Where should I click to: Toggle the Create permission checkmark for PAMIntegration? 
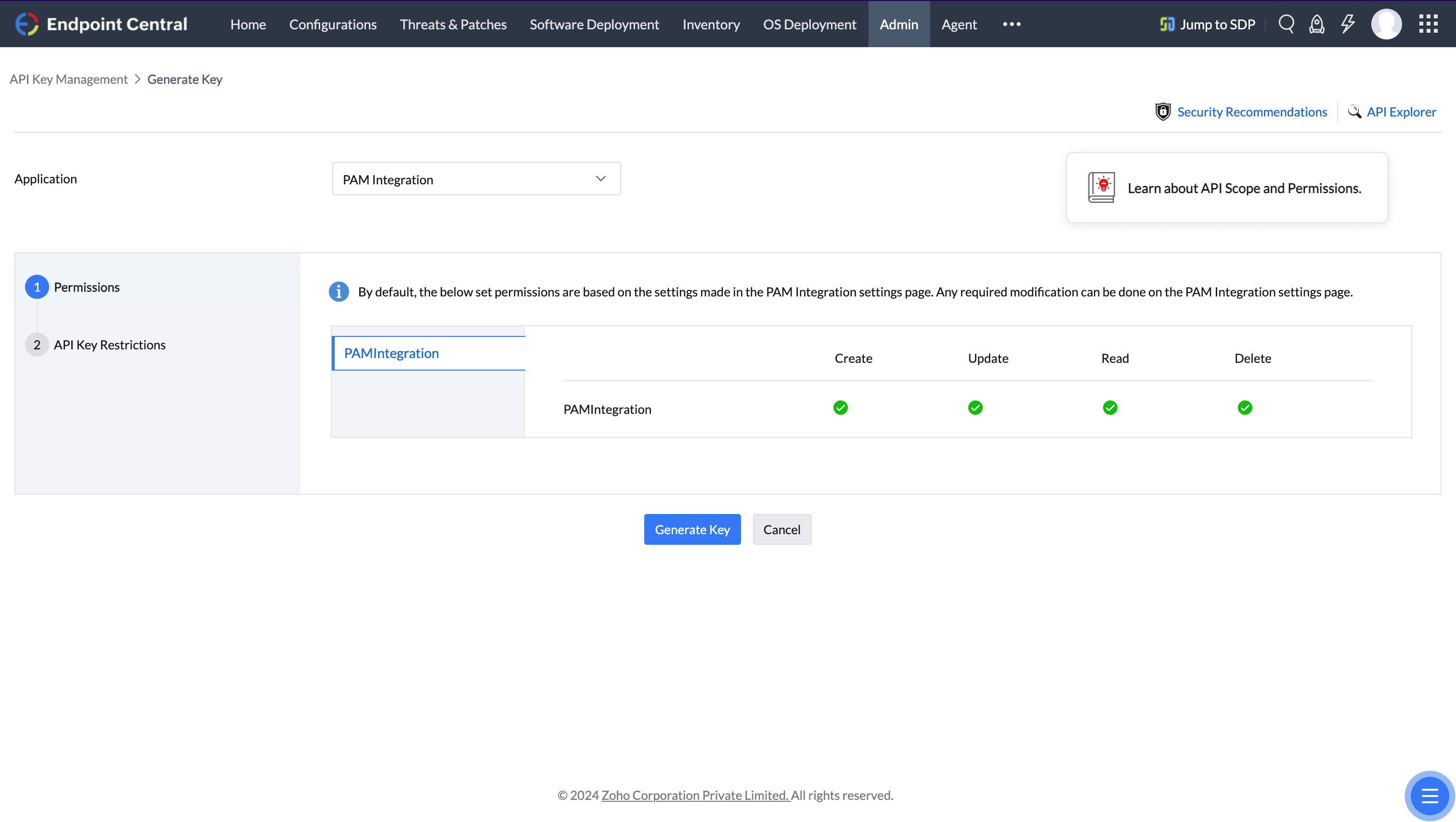pos(841,407)
